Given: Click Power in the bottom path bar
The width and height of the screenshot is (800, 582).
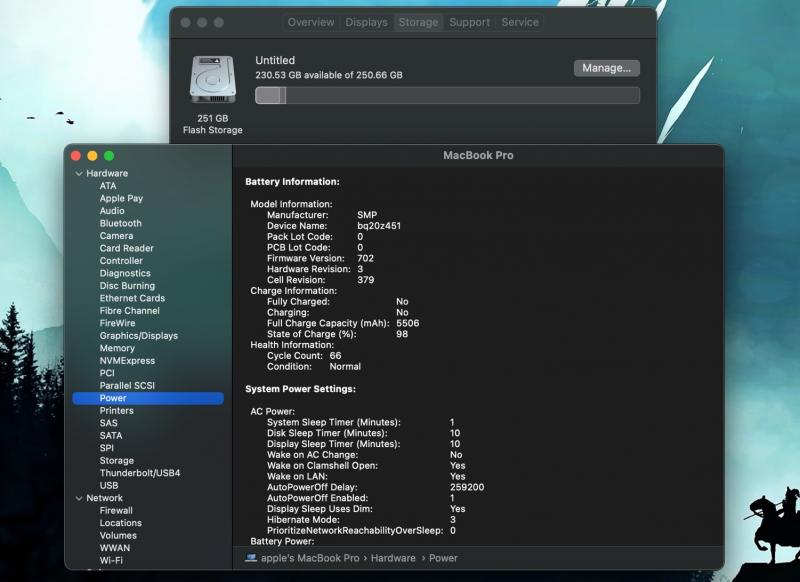Looking at the screenshot, I should (x=443, y=558).
